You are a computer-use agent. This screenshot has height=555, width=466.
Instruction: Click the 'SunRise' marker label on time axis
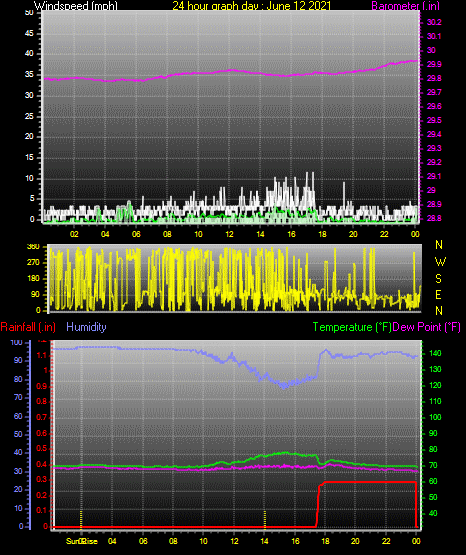pos(82,541)
